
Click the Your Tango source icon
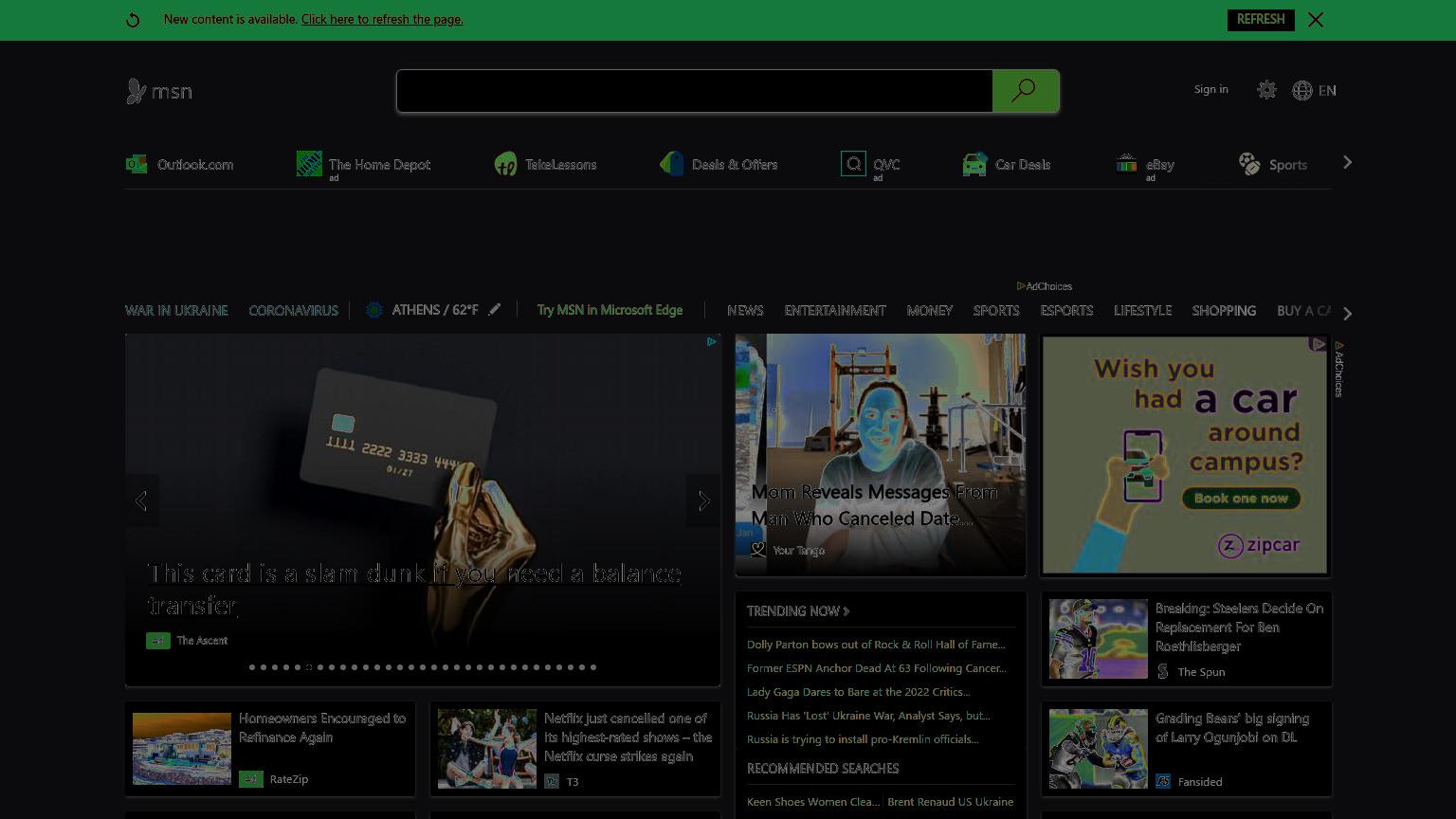(757, 550)
